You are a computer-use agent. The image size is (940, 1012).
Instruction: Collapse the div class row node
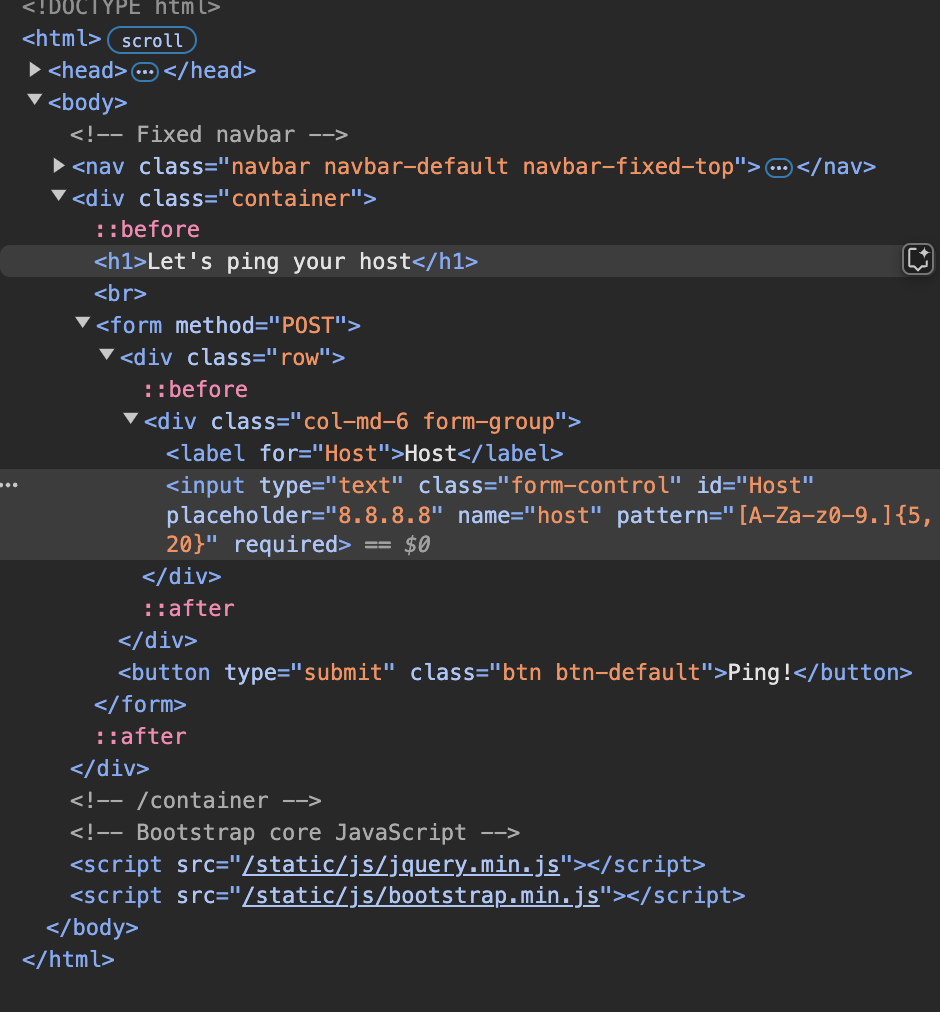[107, 354]
